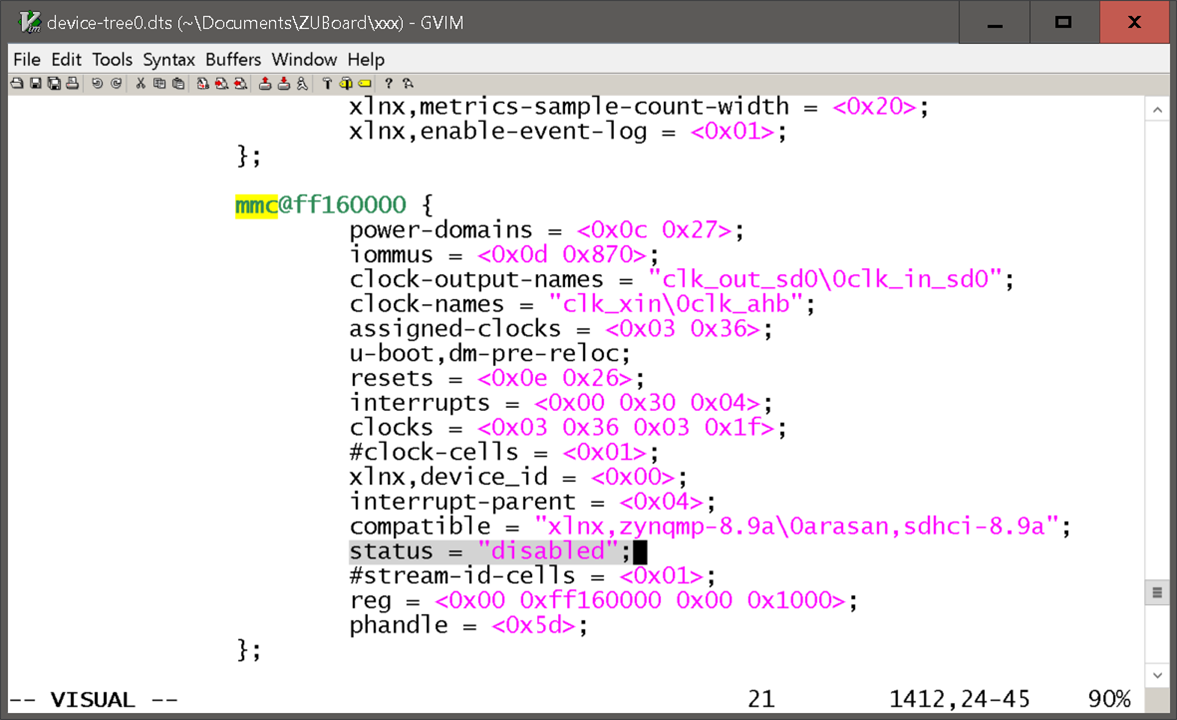
Task: Click the "90%" file position indicator
Action: coord(1109,700)
